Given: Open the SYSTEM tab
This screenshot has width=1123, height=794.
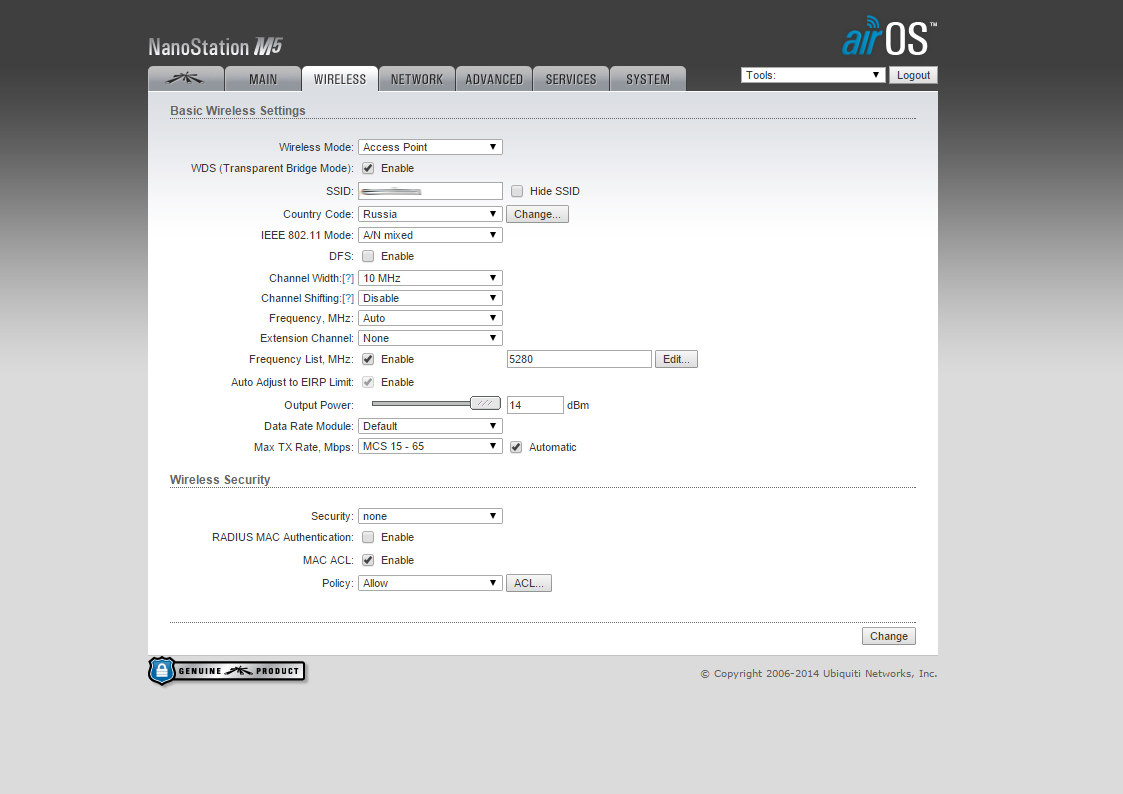Looking at the screenshot, I should [648, 79].
